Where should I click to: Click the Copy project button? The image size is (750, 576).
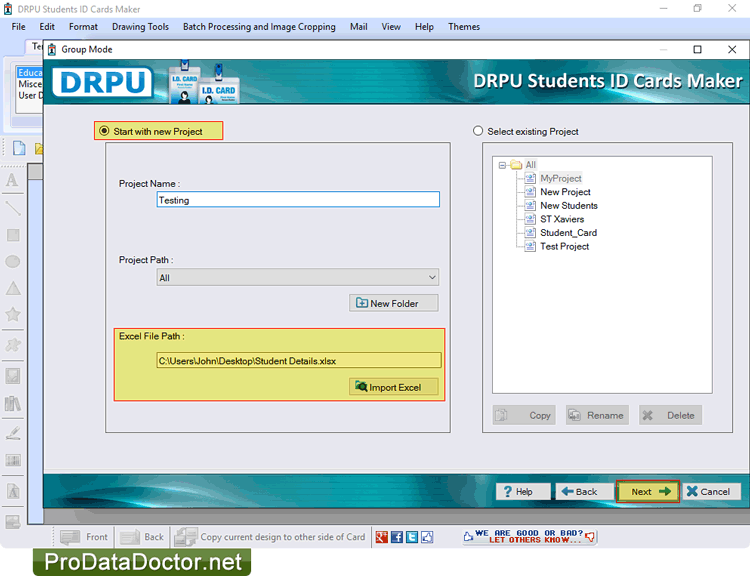click(x=524, y=415)
